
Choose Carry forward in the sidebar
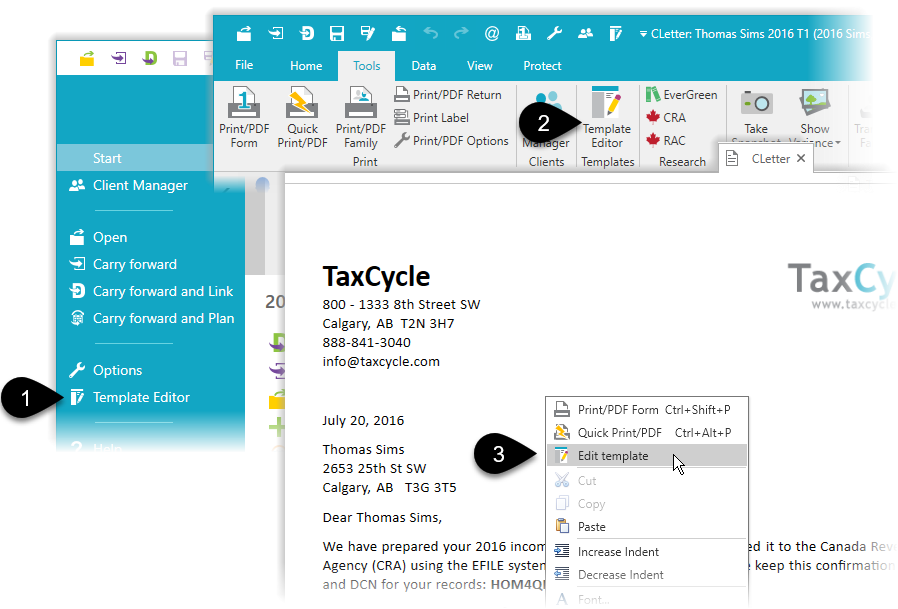[x=123, y=264]
